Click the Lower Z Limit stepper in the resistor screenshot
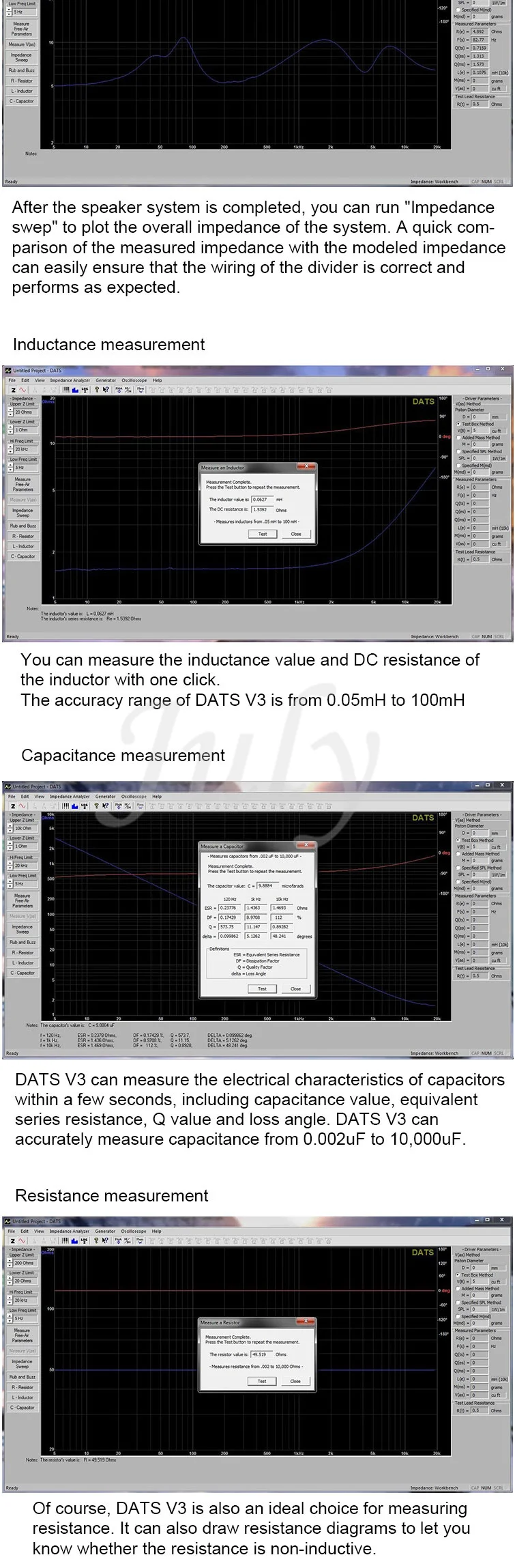The height and width of the screenshot is (1568, 515). pyautogui.click(x=11, y=1281)
